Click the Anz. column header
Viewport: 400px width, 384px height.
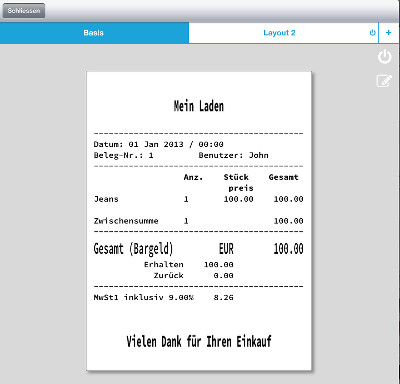click(x=193, y=177)
